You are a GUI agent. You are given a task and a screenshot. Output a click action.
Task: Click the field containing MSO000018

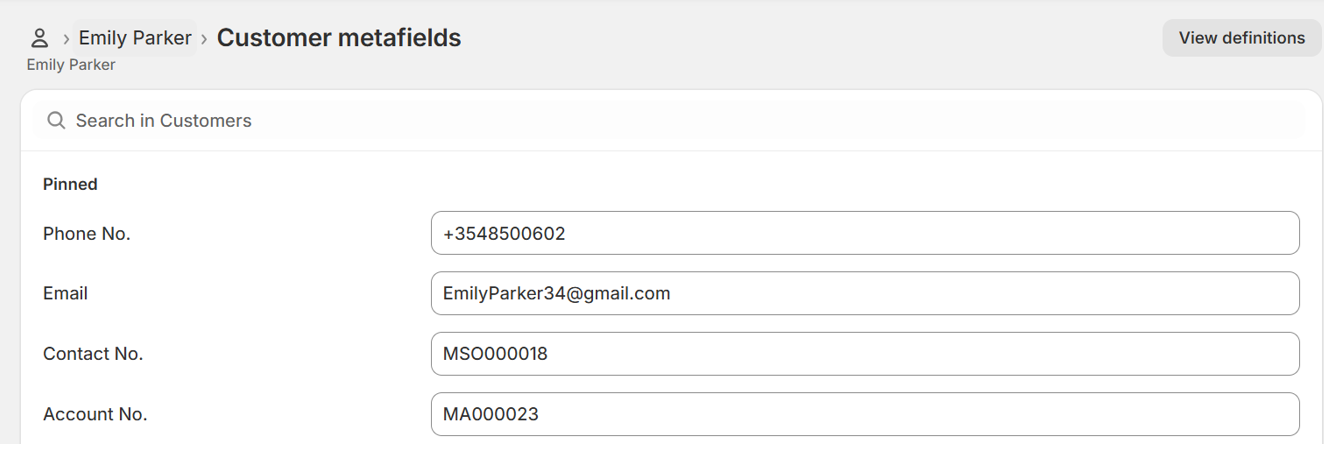865,354
